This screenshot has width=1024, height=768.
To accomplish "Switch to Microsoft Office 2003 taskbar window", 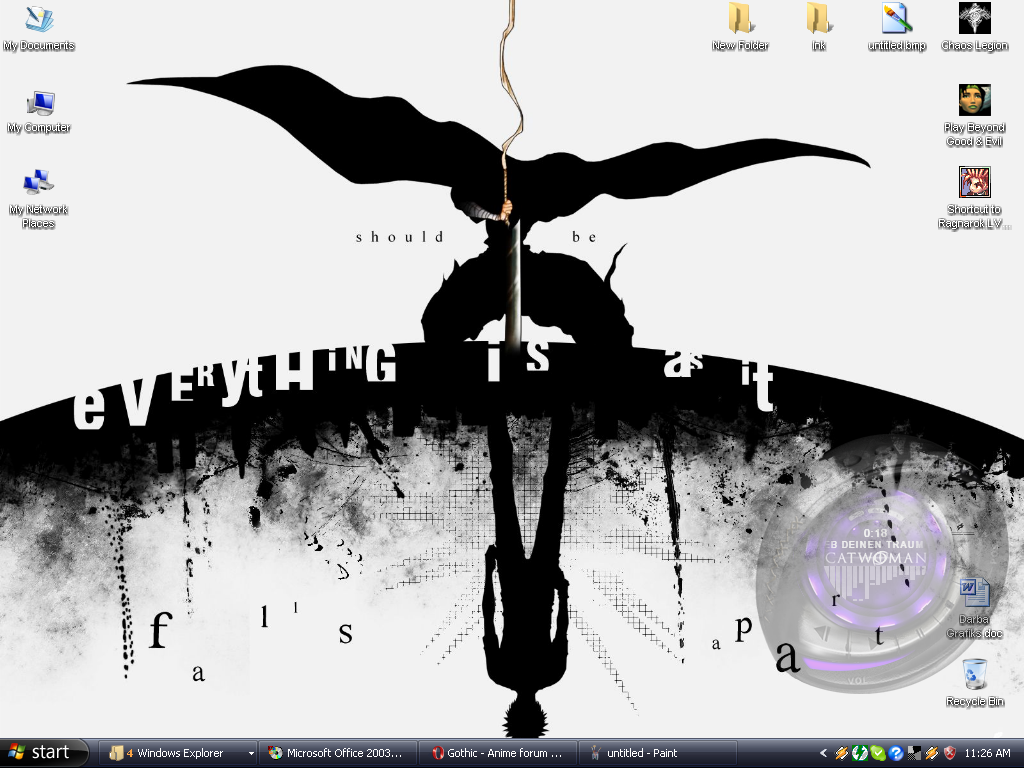I will (x=338, y=753).
